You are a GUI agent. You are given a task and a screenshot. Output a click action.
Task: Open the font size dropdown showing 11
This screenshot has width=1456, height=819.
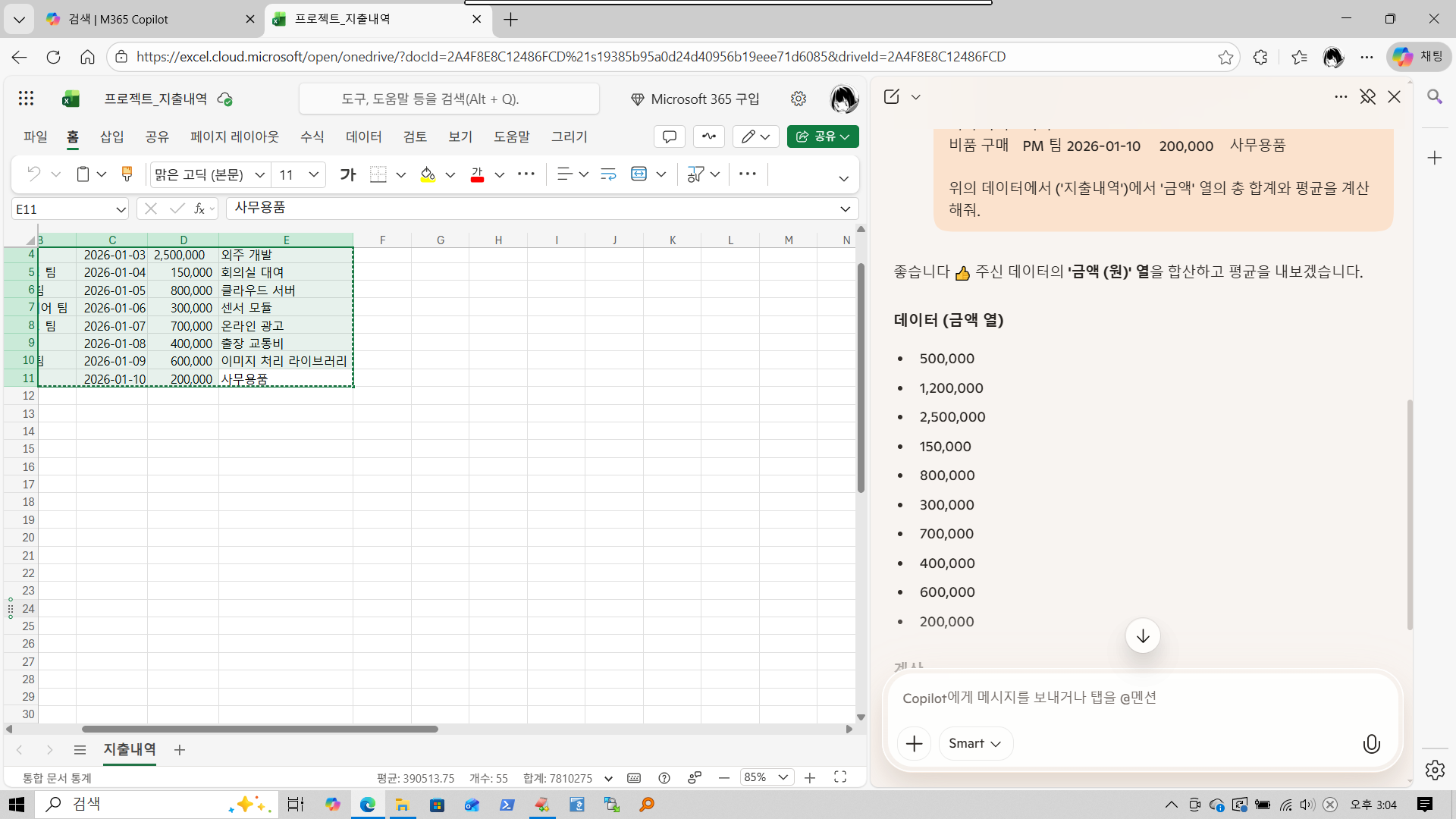[x=314, y=174]
